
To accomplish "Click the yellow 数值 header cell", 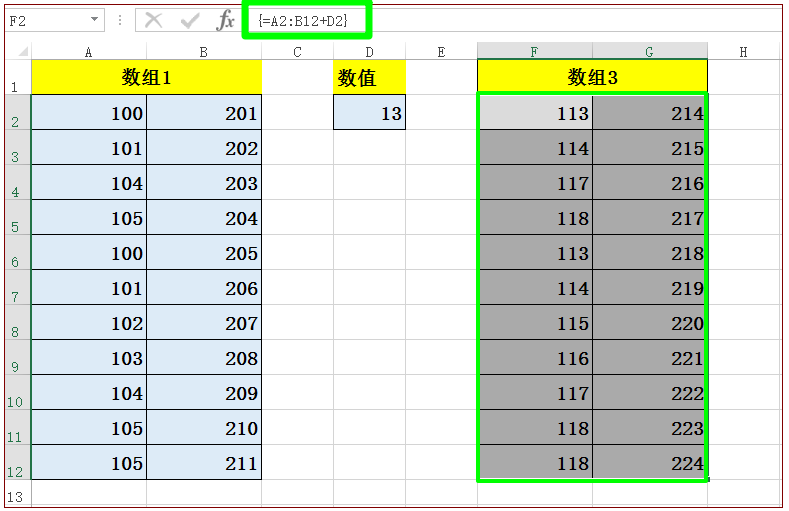I will coord(369,77).
